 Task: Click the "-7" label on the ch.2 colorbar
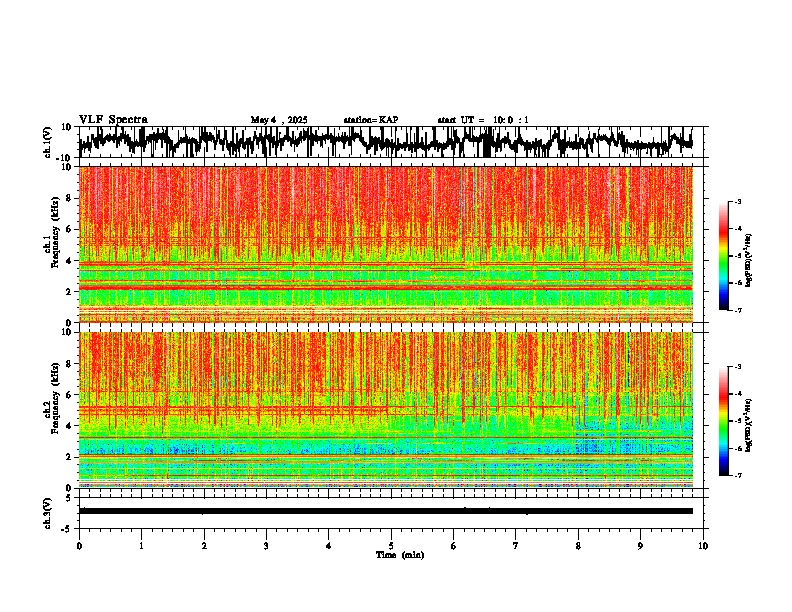pos(737,475)
